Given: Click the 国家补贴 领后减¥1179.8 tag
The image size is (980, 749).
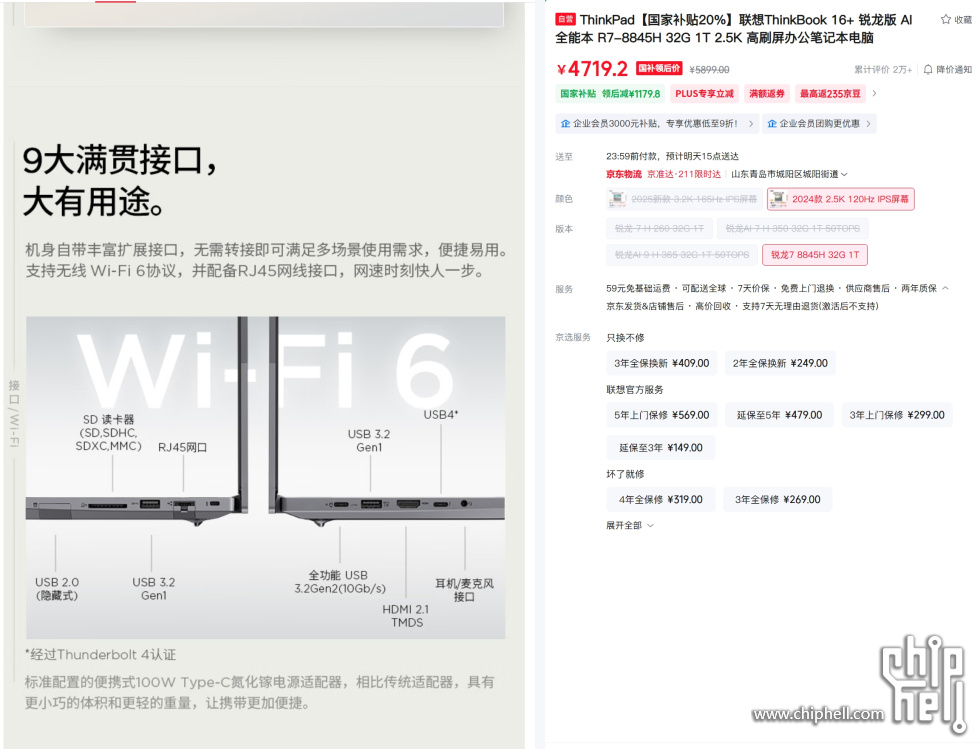Looking at the screenshot, I should click(x=609, y=94).
